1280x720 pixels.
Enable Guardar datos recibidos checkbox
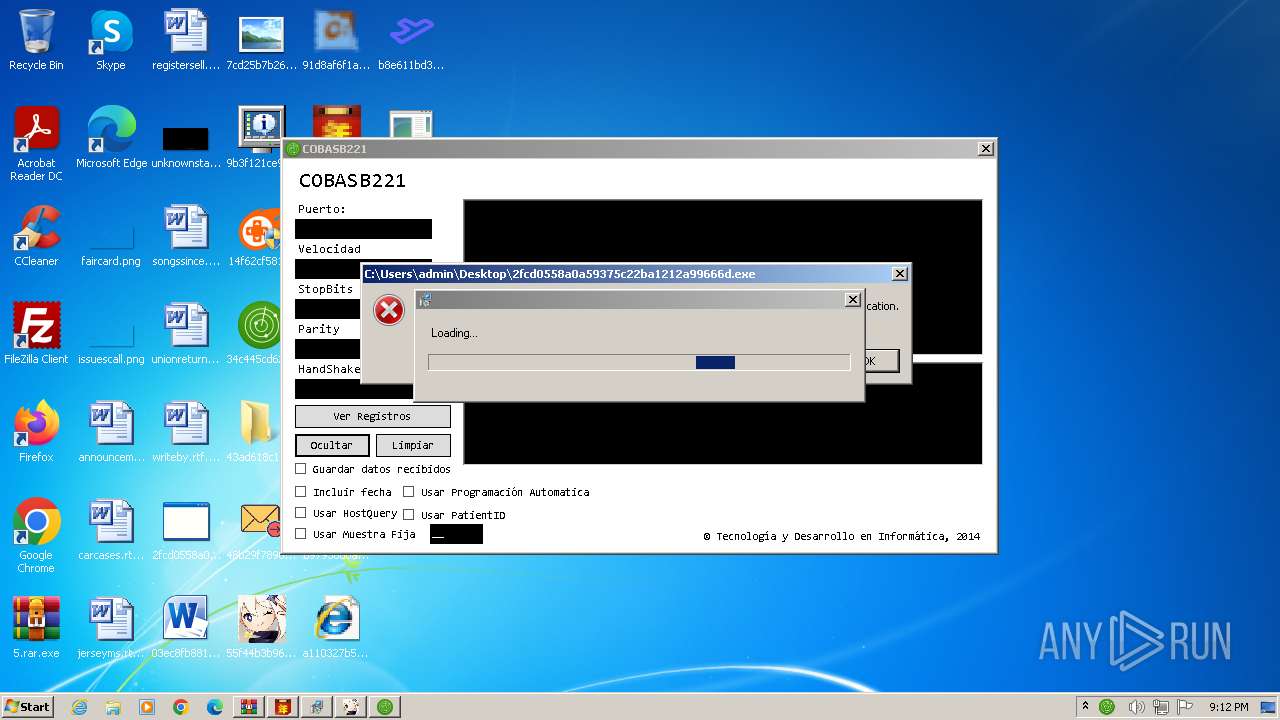pyautogui.click(x=301, y=469)
